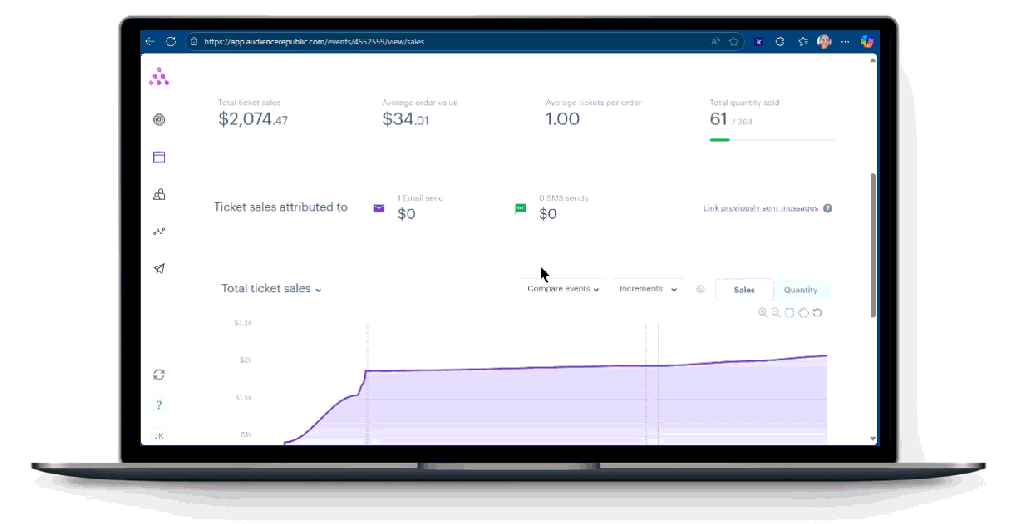Open the question mark help icon
This screenshot has height=524, width=1024.
pos(159,405)
